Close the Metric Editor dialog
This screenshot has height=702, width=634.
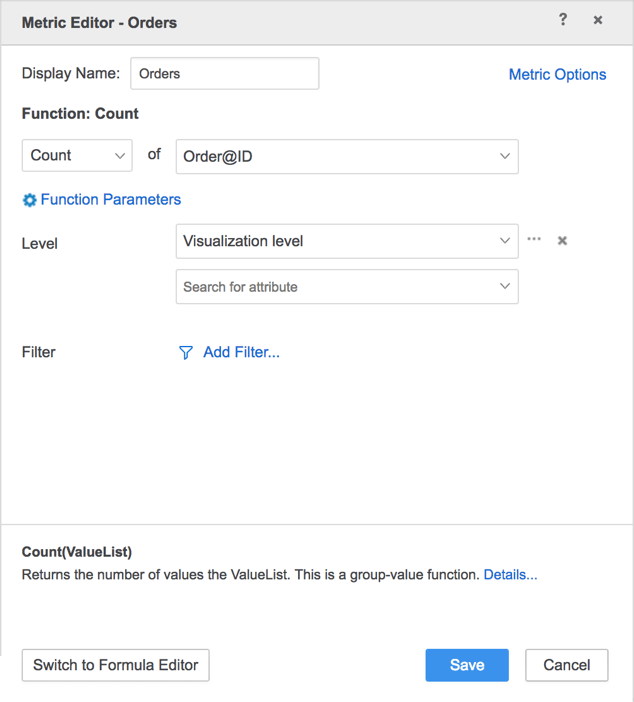pyautogui.click(x=598, y=20)
